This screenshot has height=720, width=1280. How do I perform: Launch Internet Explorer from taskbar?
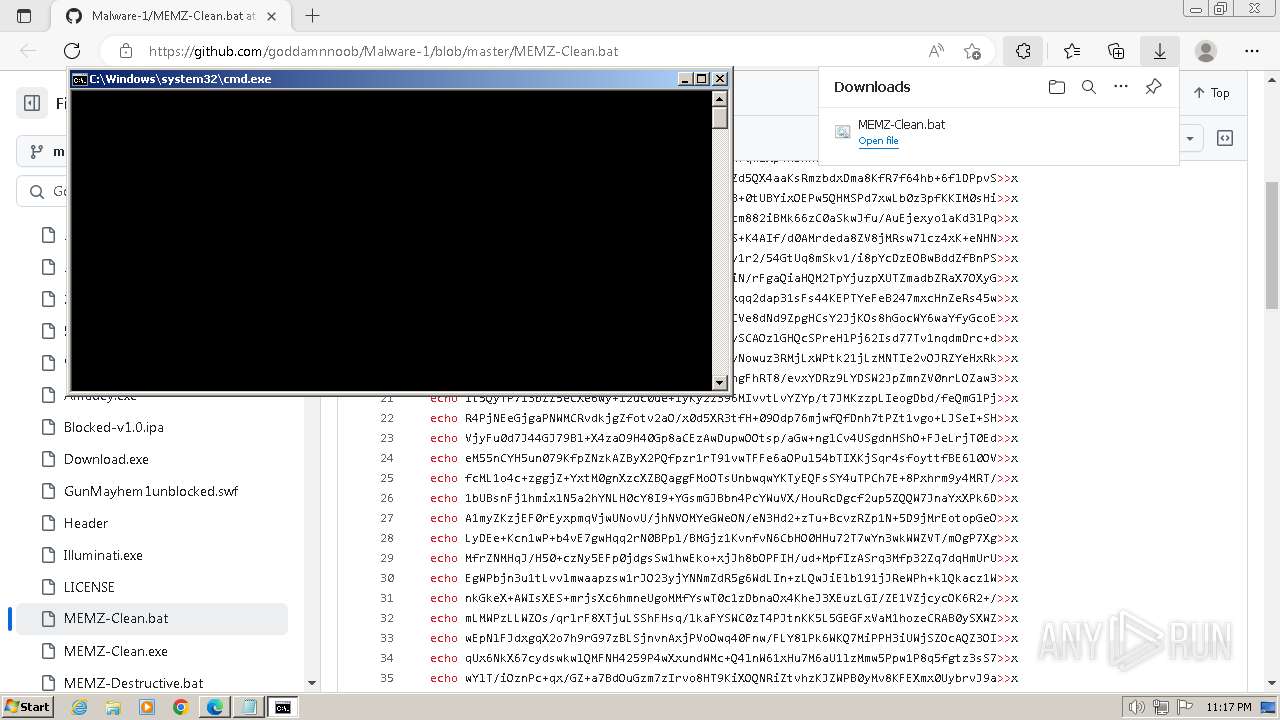point(80,707)
